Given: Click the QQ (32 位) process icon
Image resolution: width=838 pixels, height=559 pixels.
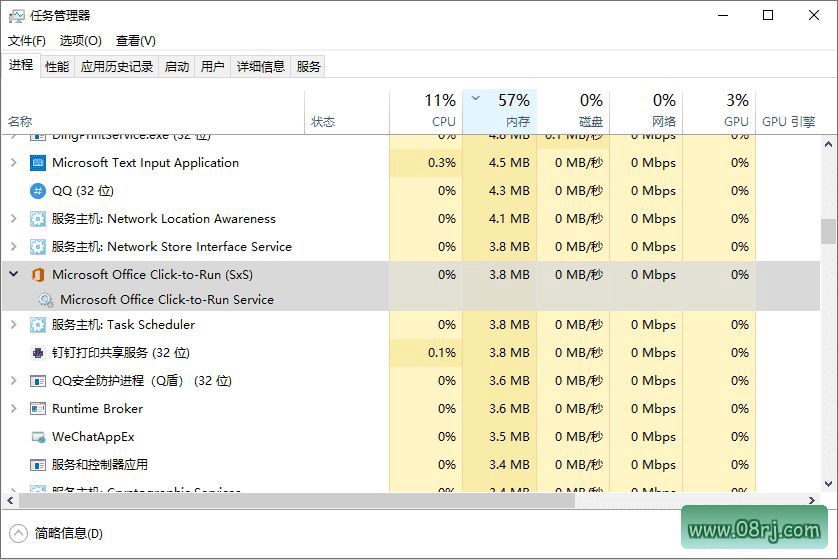Looking at the screenshot, I should click(38, 191).
